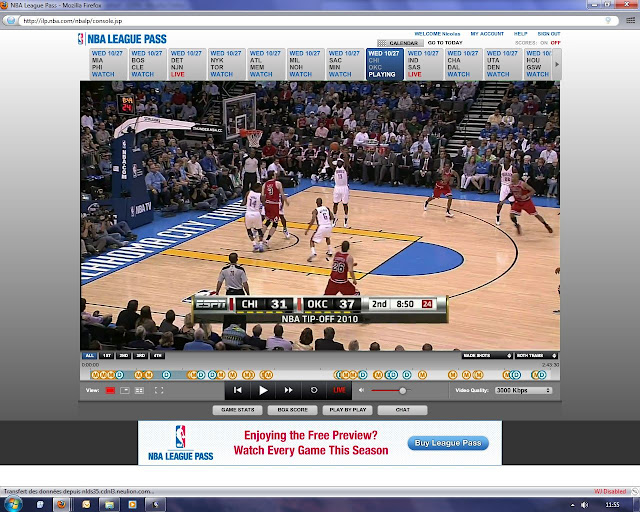Click the game video area
The height and width of the screenshot is (512, 640).
(x=320, y=216)
